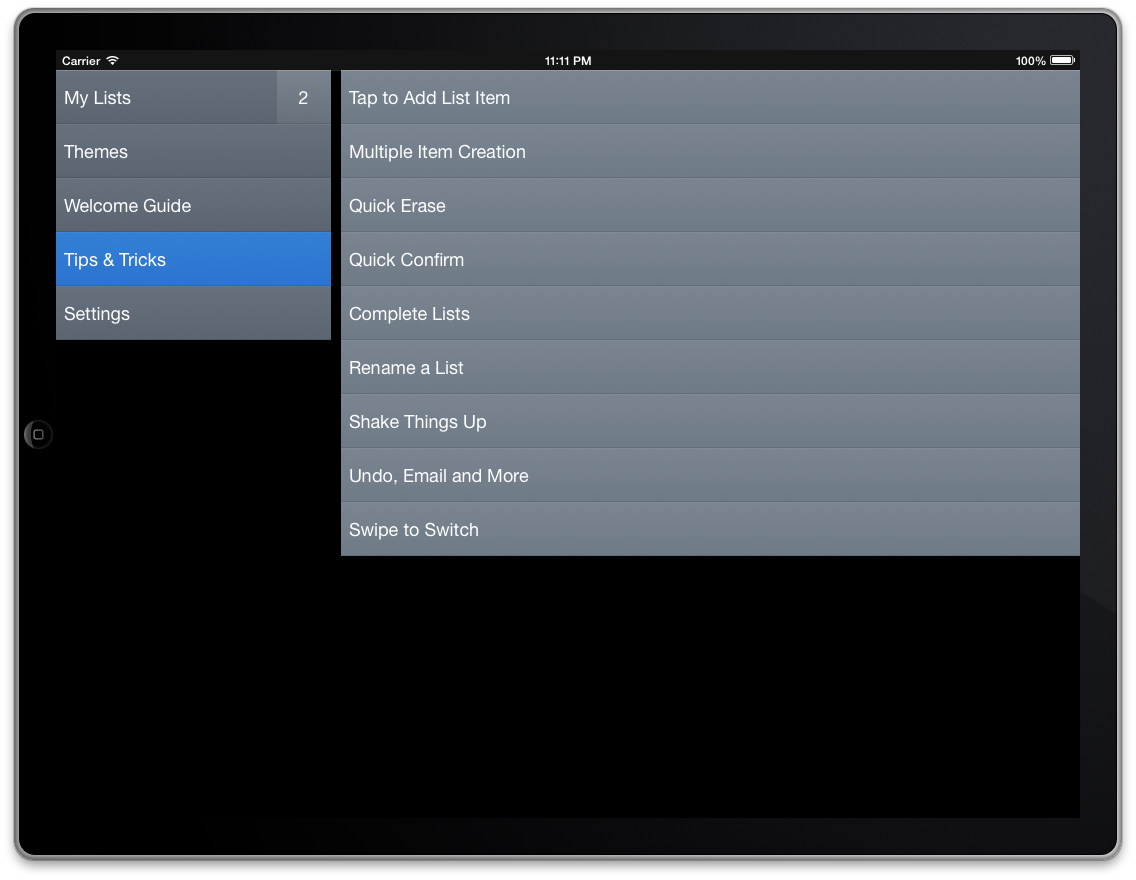Select the Quick Erase tip
The width and height of the screenshot is (1136, 880).
pos(710,206)
